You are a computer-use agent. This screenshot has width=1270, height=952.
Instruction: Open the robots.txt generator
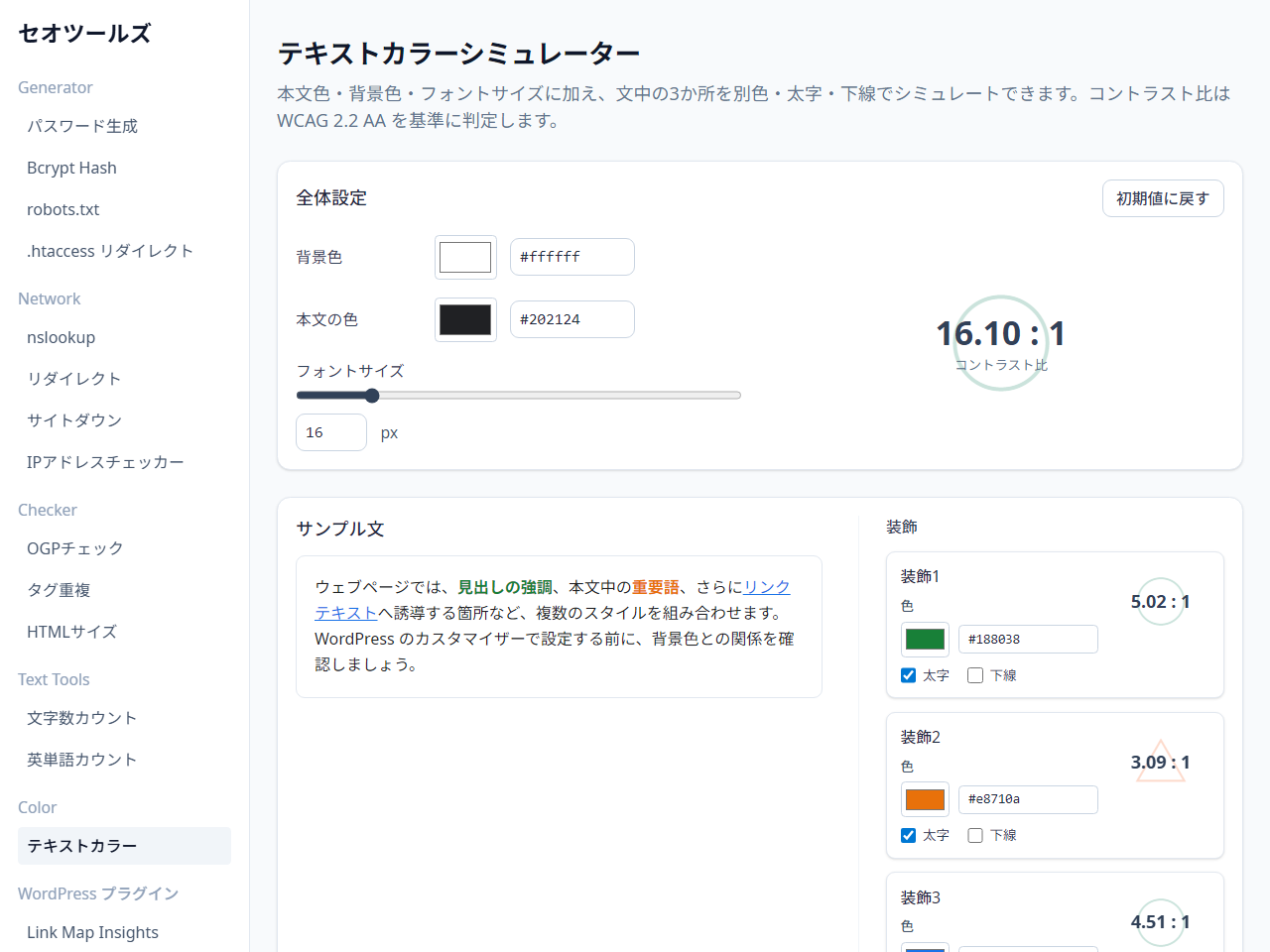(x=63, y=209)
